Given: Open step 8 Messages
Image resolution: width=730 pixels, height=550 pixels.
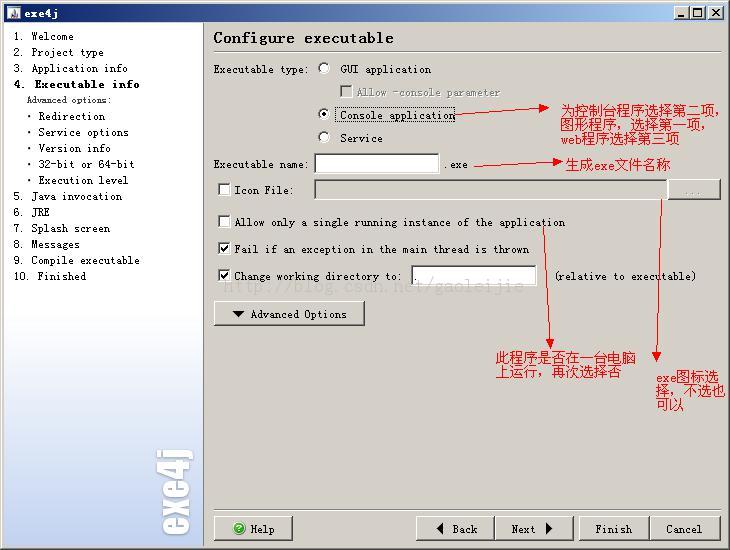Looking at the screenshot, I should (47, 244).
